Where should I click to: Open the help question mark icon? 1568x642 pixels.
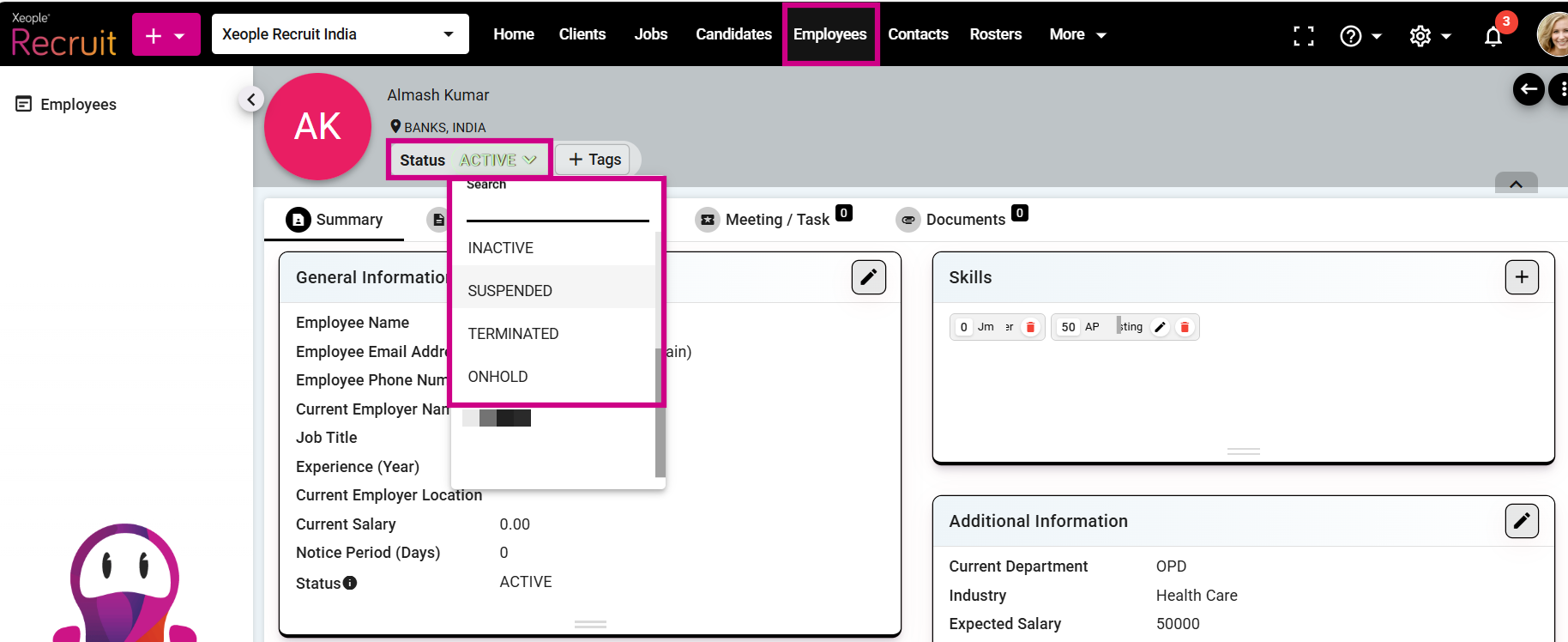click(1351, 36)
